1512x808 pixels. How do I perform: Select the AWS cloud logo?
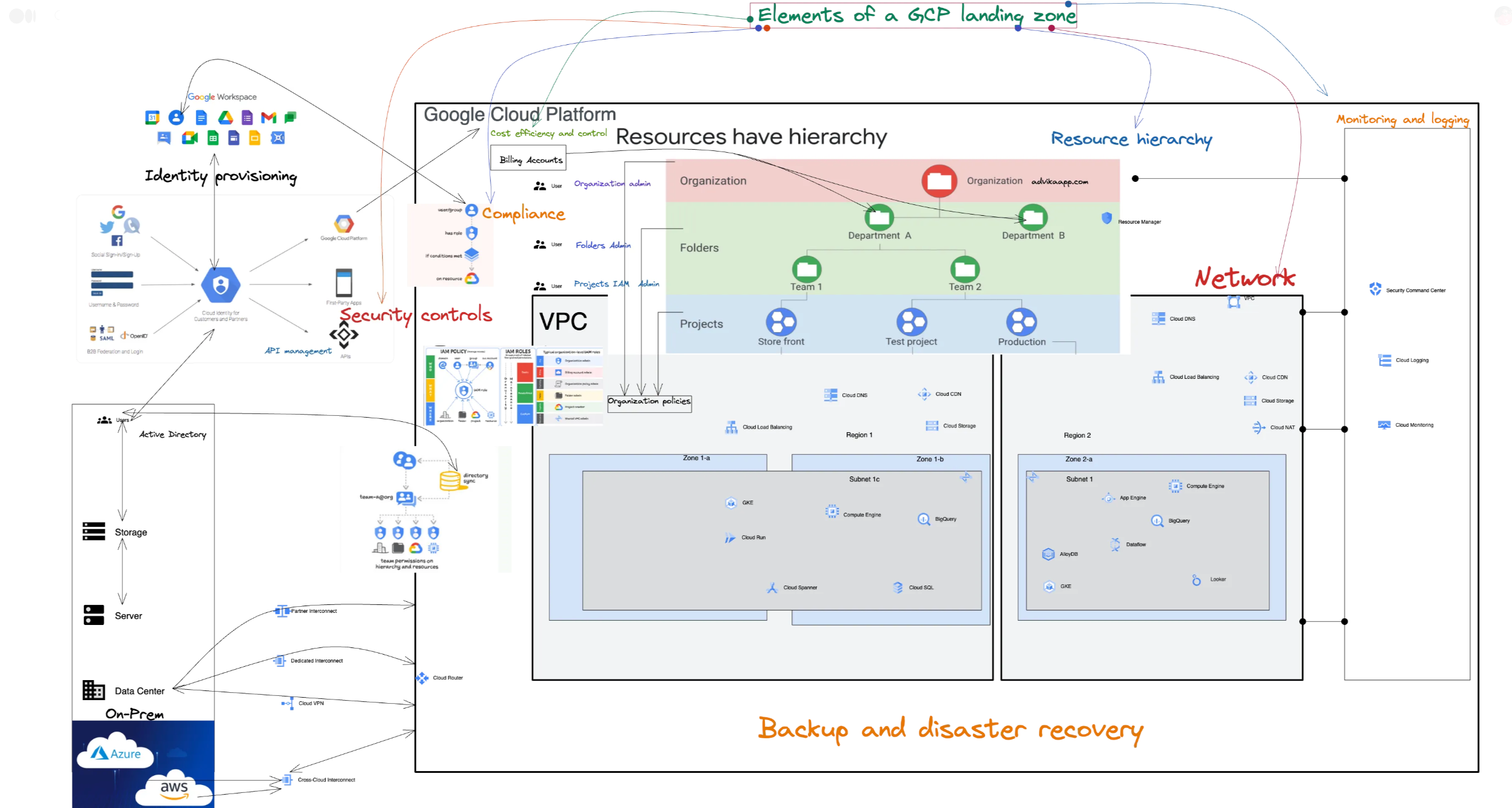(x=174, y=789)
